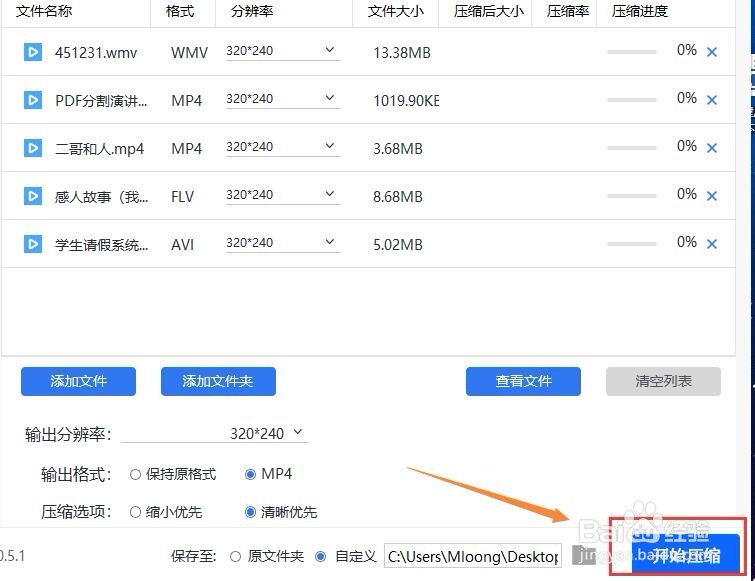This screenshot has width=755, height=581.
Task: Click the 5.02MB file size
Action: click(398, 245)
